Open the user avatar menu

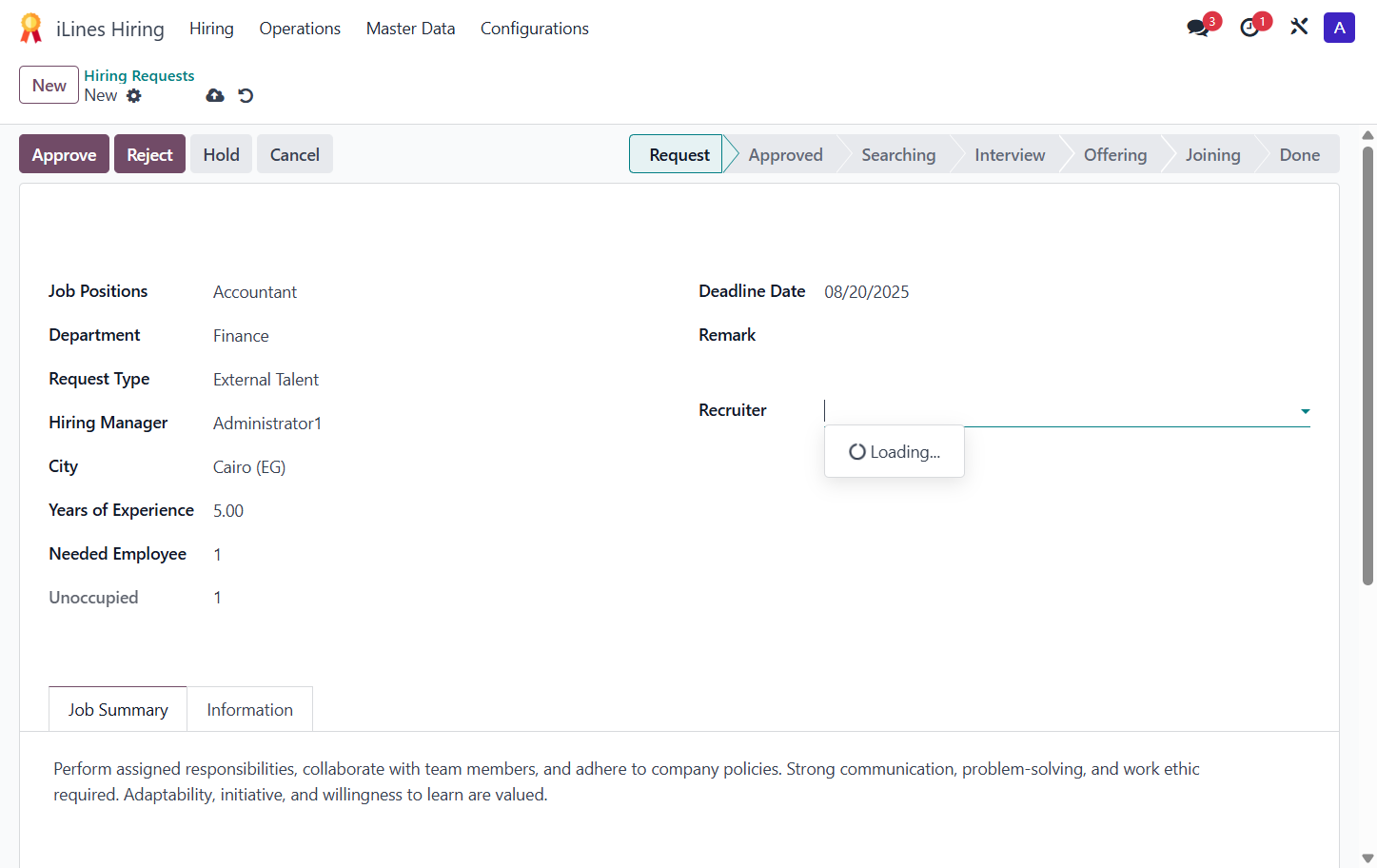tap(1339, 28)
